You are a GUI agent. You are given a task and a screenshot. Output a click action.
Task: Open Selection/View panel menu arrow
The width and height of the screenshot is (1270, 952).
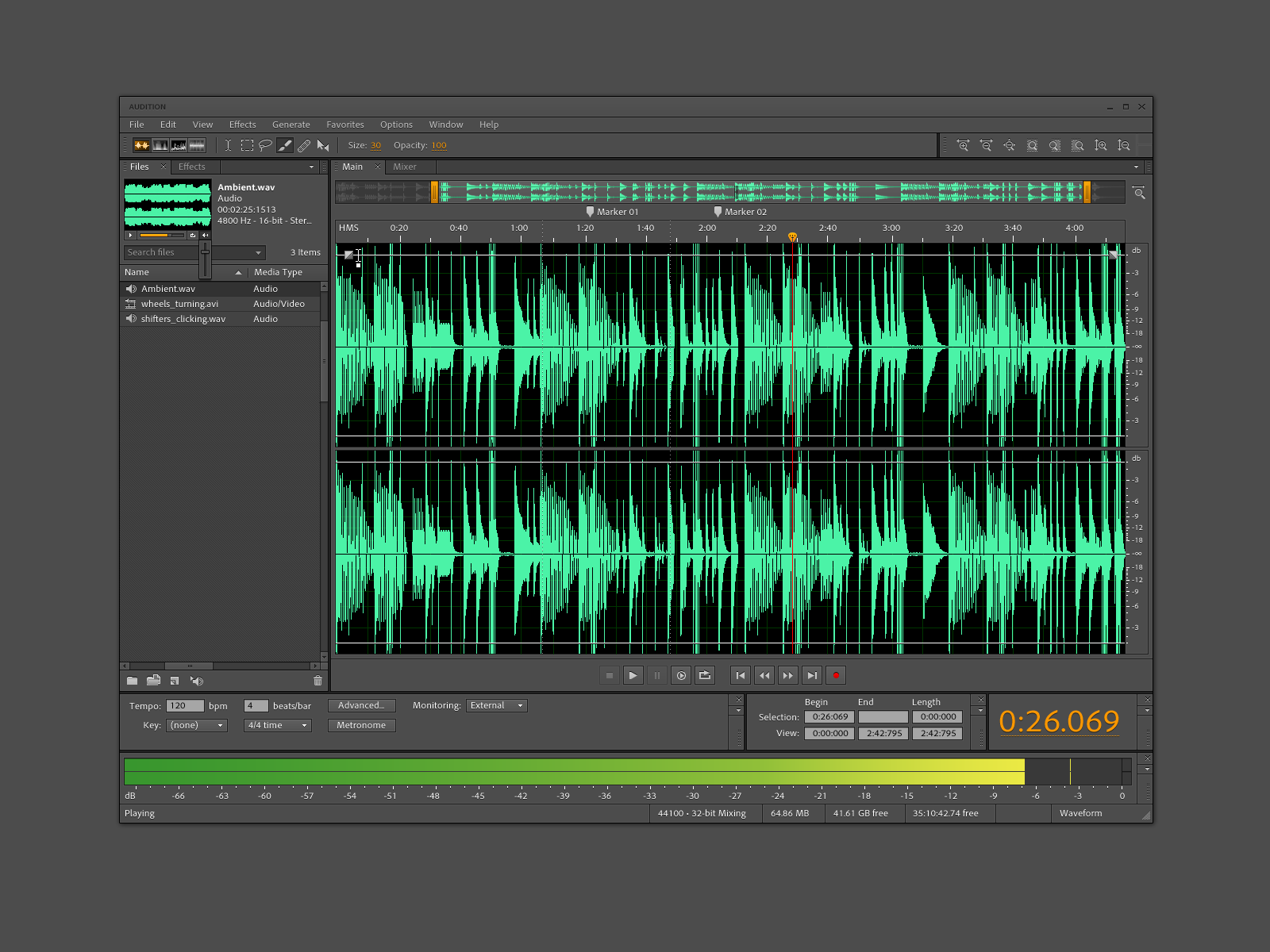(980, 711)
